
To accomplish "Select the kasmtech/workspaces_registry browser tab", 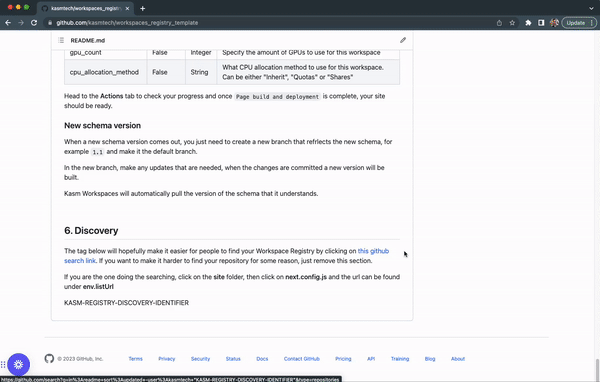I will [85, 8].
